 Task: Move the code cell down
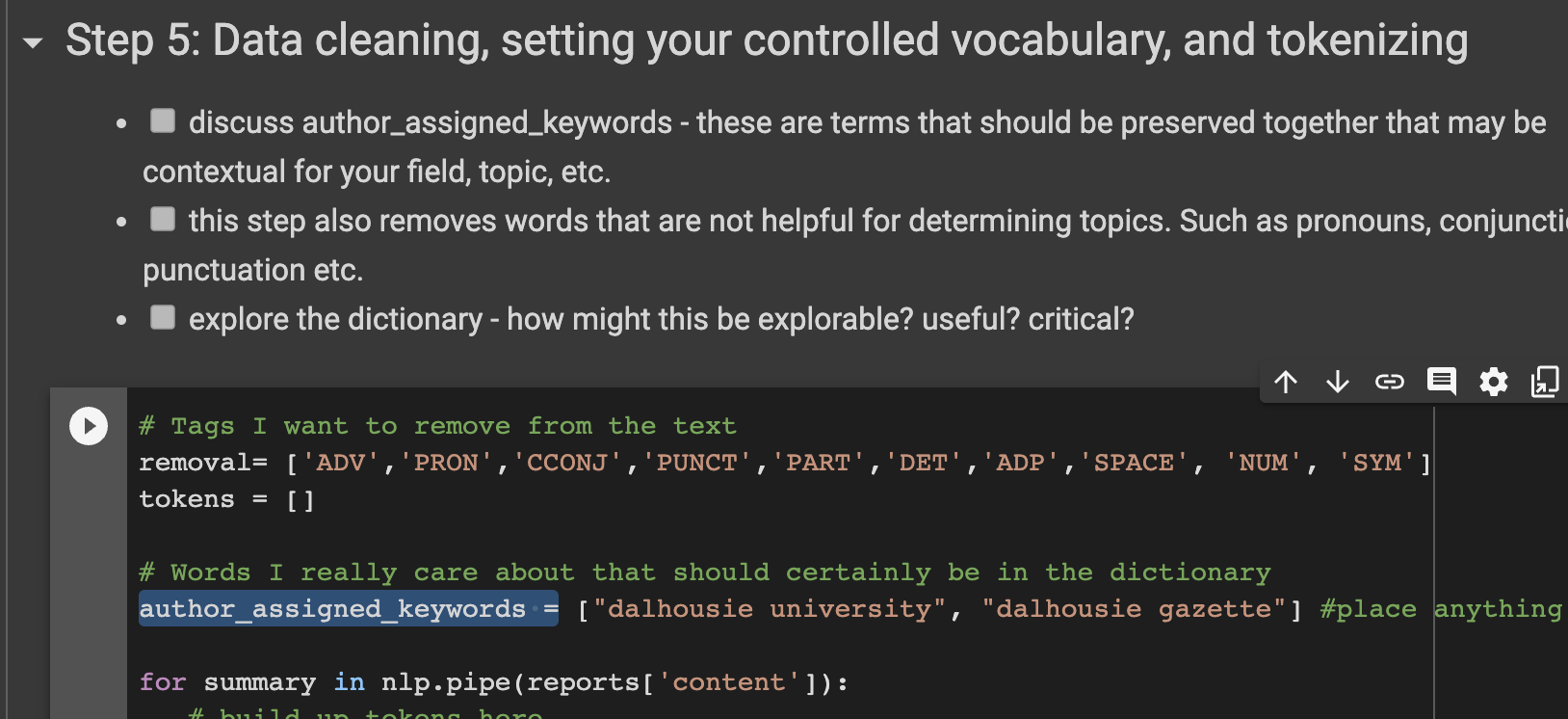(x=1337, y=381)
